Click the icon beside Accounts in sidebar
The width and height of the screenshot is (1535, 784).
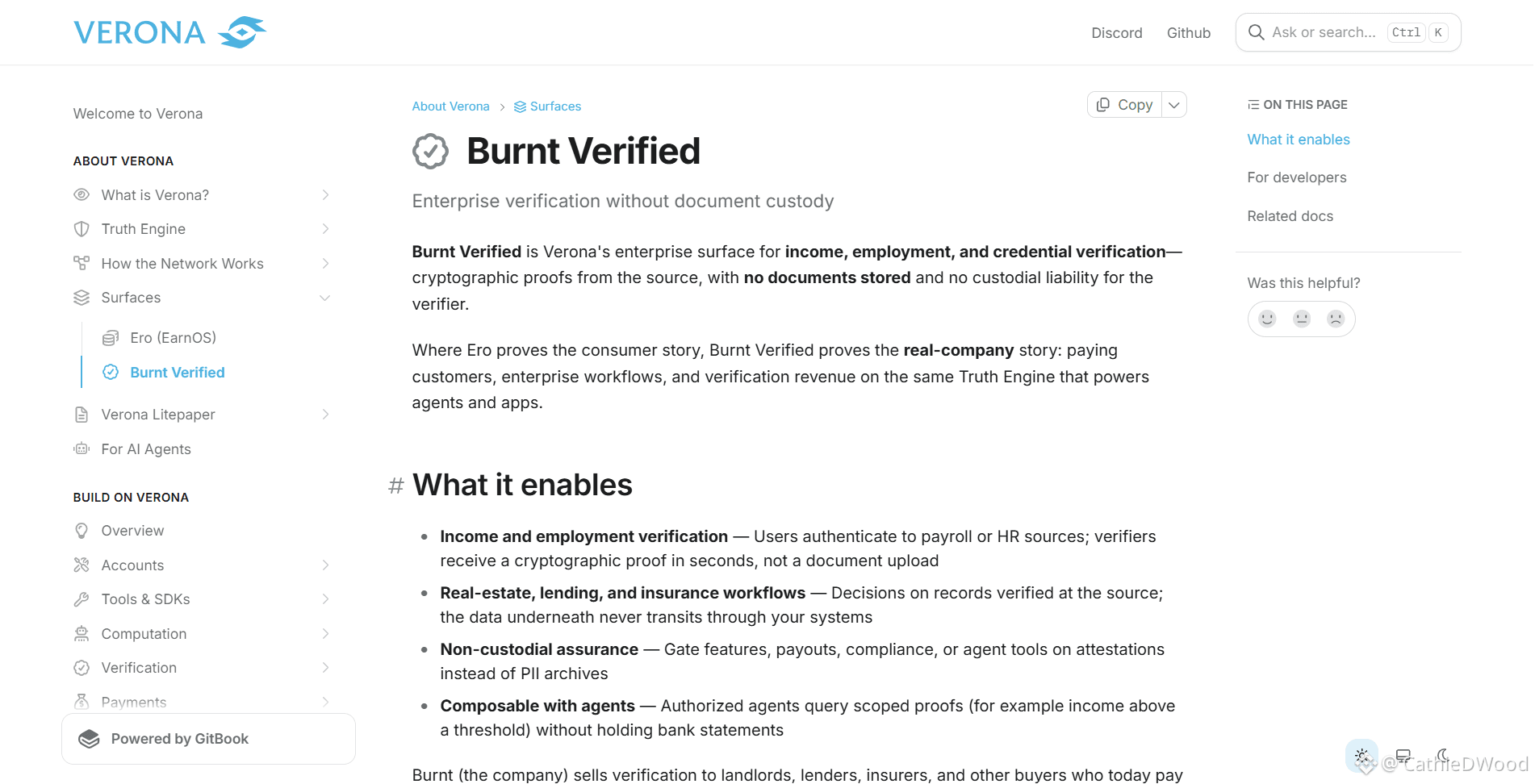(82, 565)
